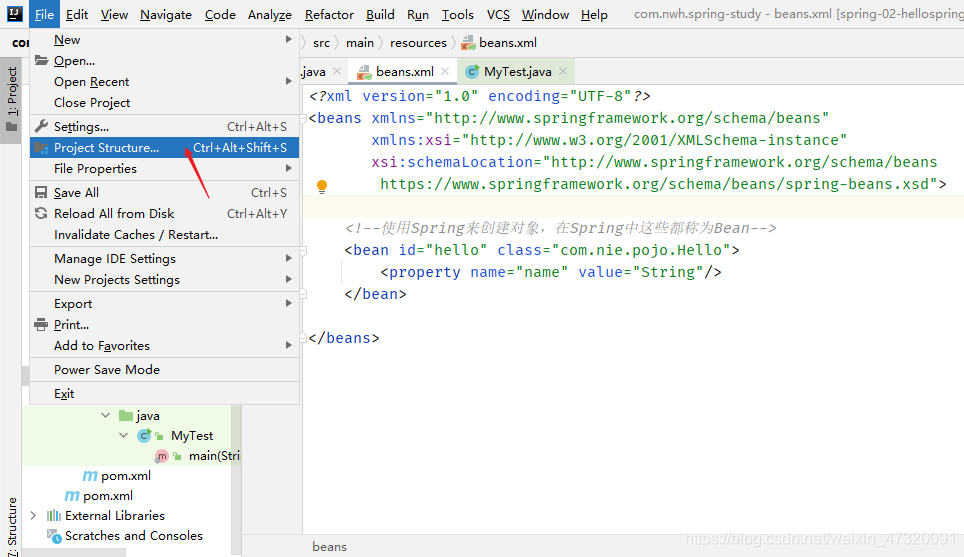
Task: Expand the New submenu
Action: click(x=288, y=39)
